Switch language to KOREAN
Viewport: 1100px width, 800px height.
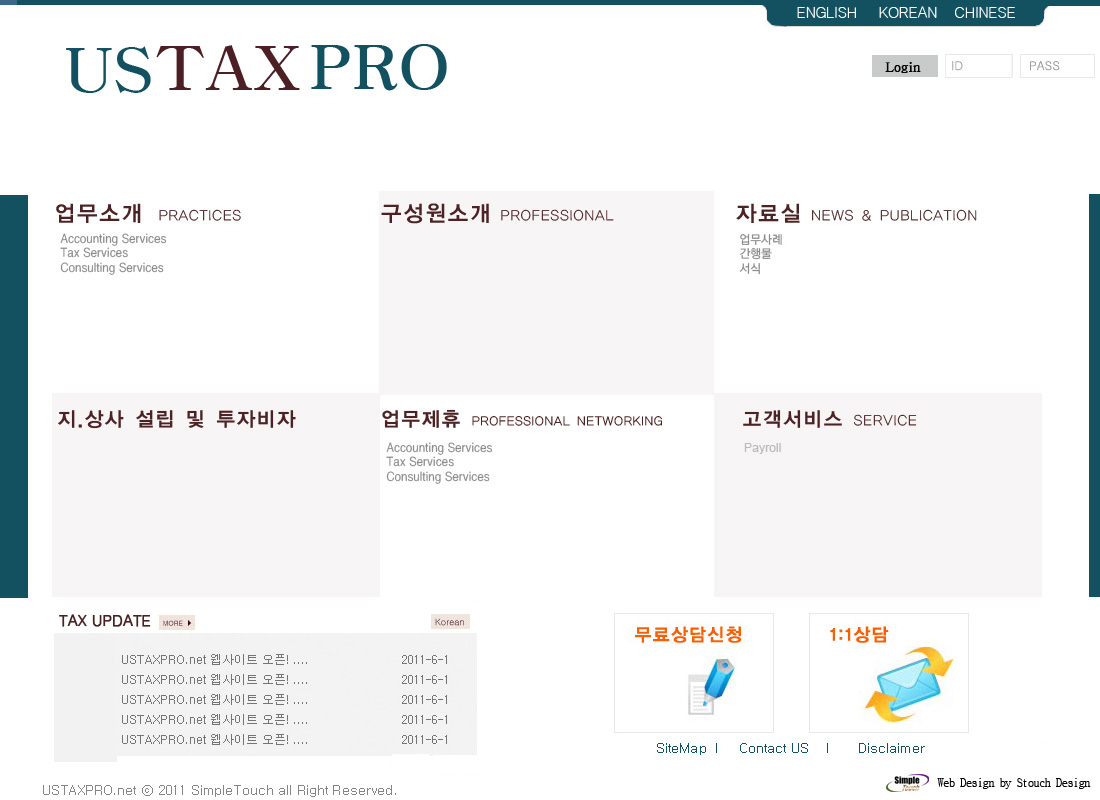(907, 13)
